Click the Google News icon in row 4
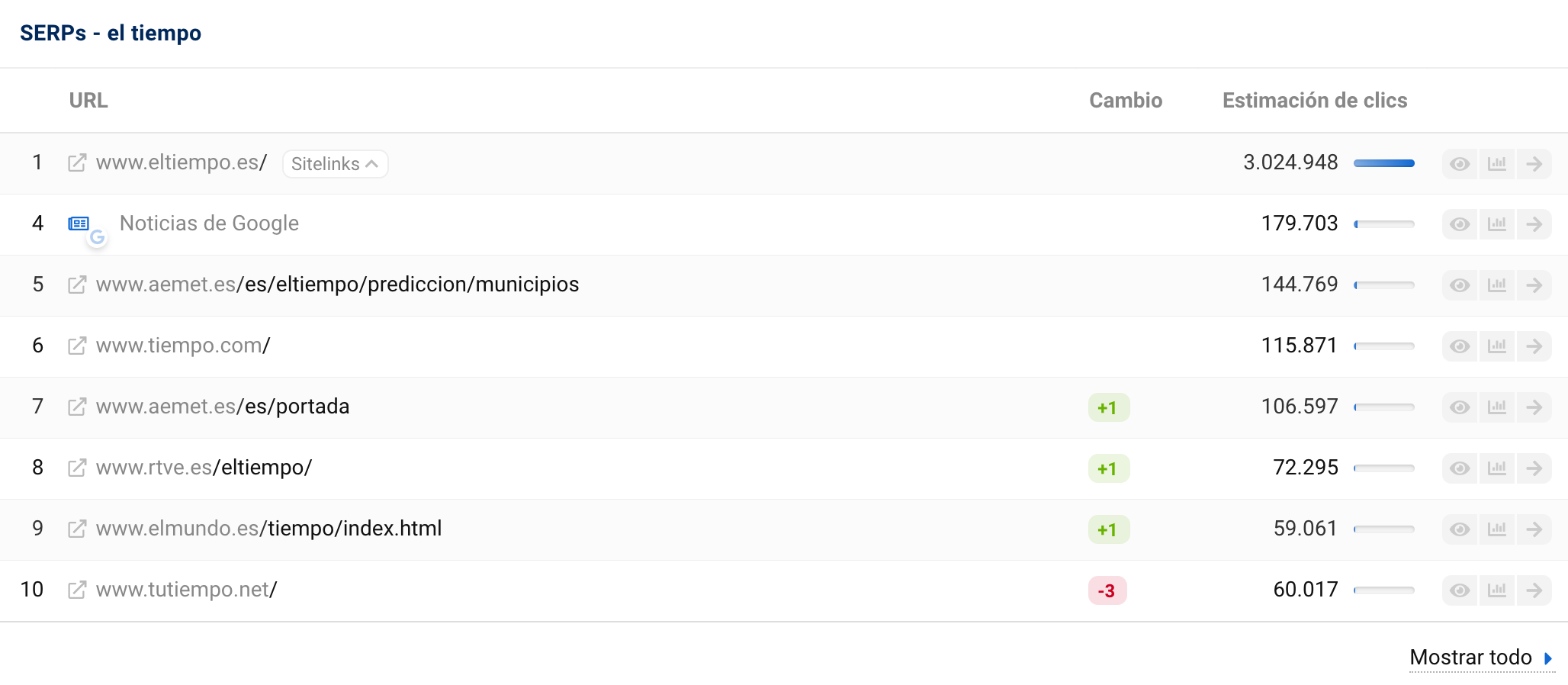The height and width of the screenshot is (685, 1568). (x=79, y=224)
